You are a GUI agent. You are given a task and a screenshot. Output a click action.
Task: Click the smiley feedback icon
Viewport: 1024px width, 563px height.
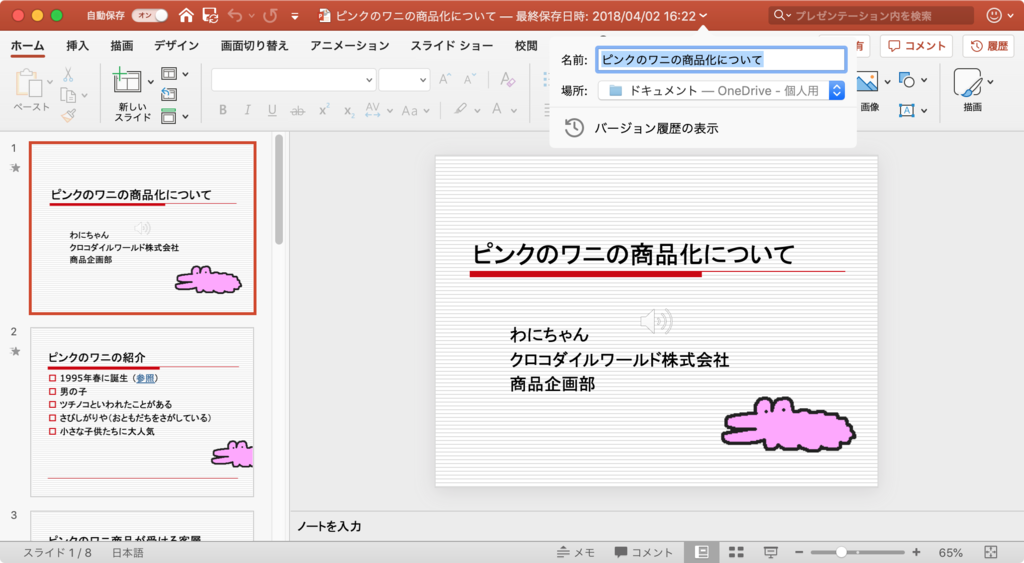coord(994,15)
